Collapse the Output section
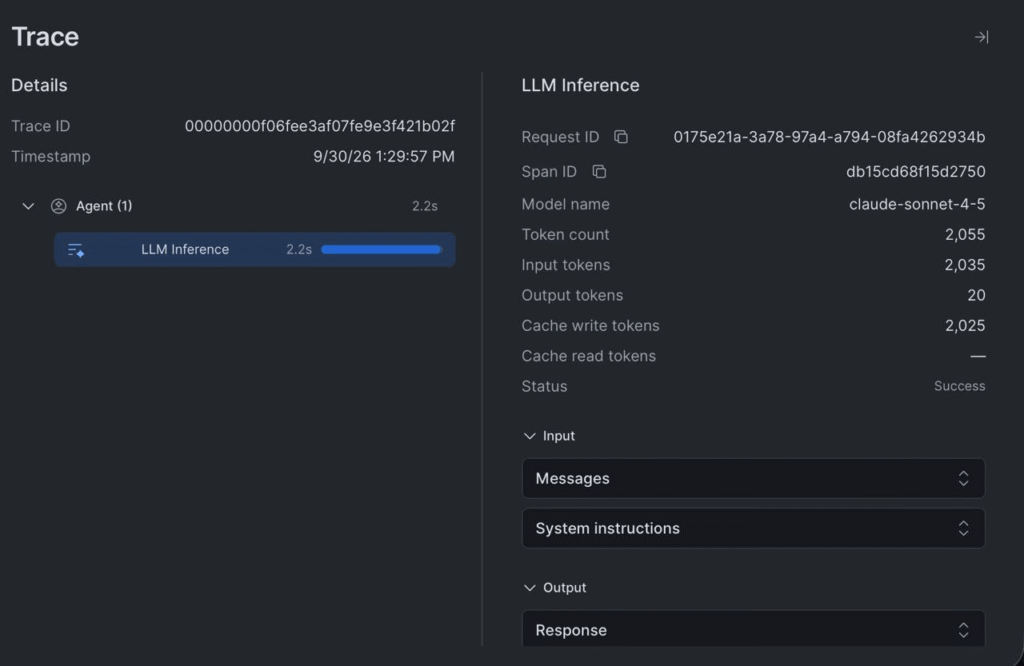This screenshot has height=666, width=1024. click(529, 588)
